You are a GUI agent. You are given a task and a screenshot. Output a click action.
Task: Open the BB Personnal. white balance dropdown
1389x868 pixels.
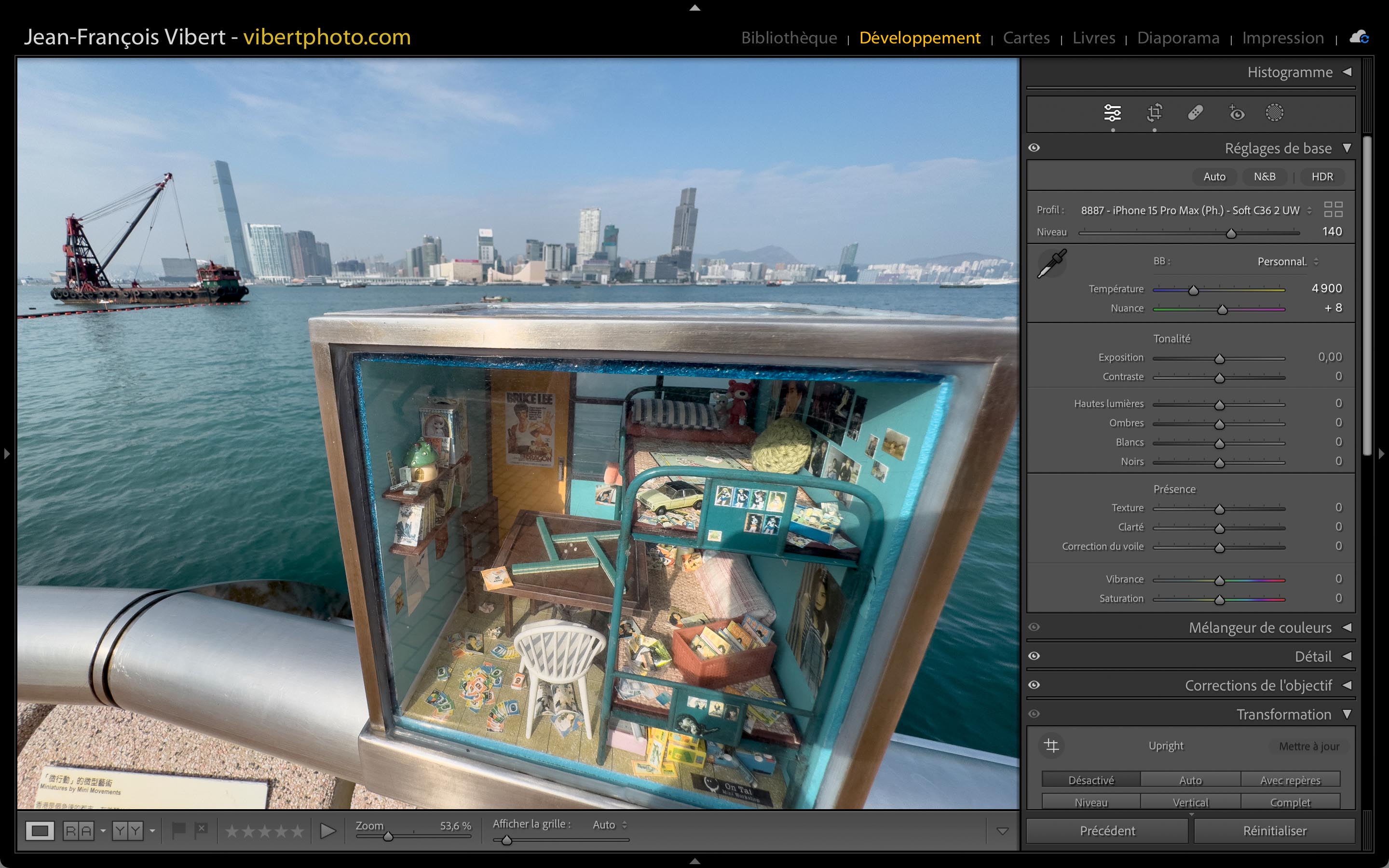pyautogui.click(x=1287, y=262)
